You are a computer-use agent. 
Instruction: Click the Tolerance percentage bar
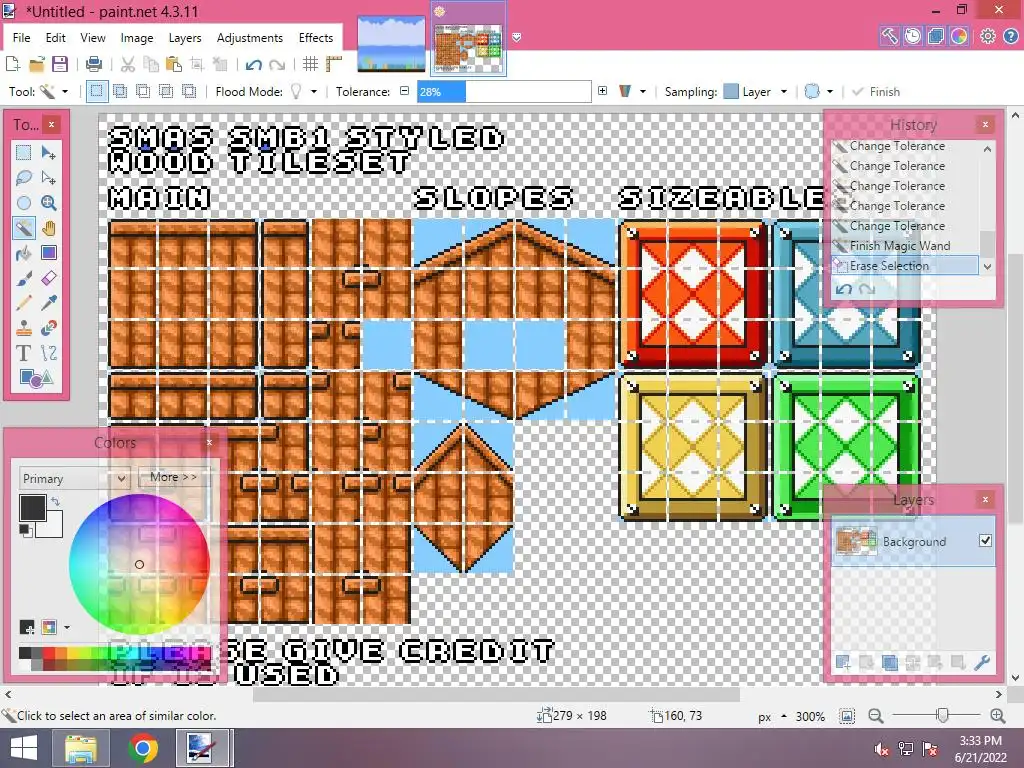(503, 91)
